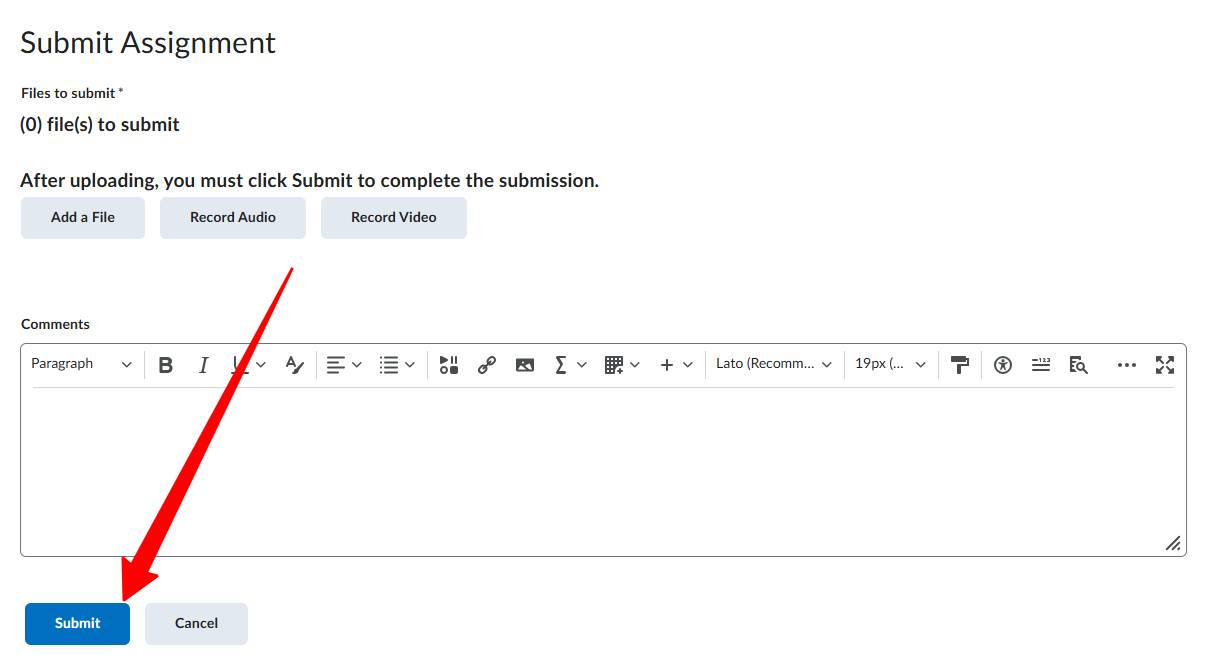Screen dimensions: 1219x655
Task: Open the word count tool
Action: tap(1041, 365)
